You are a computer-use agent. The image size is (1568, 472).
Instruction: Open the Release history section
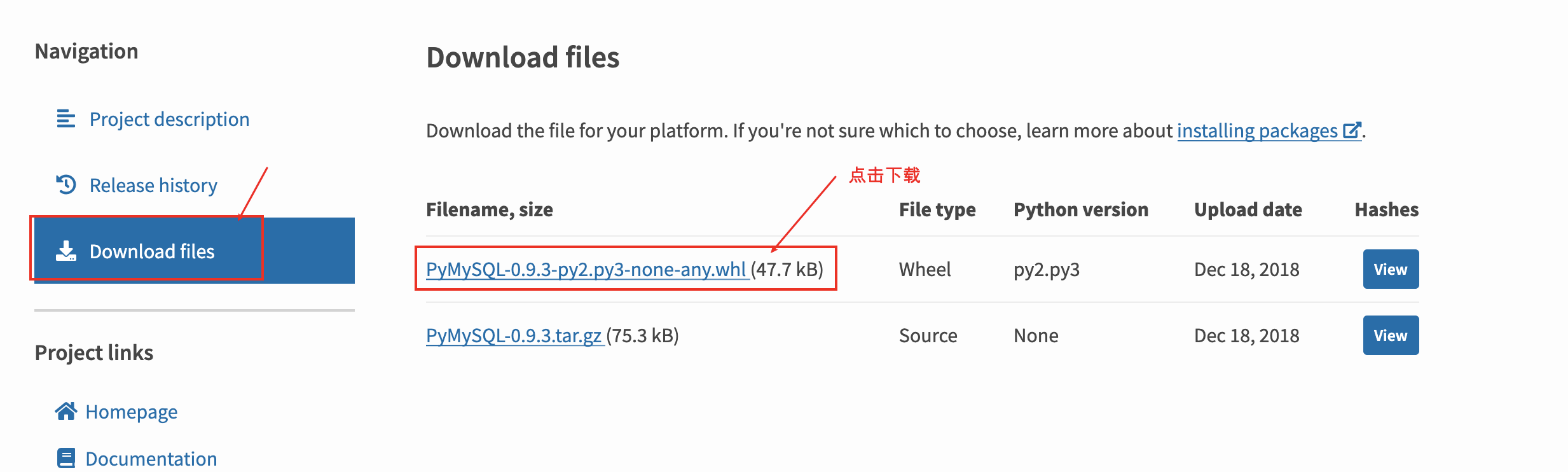153,185
